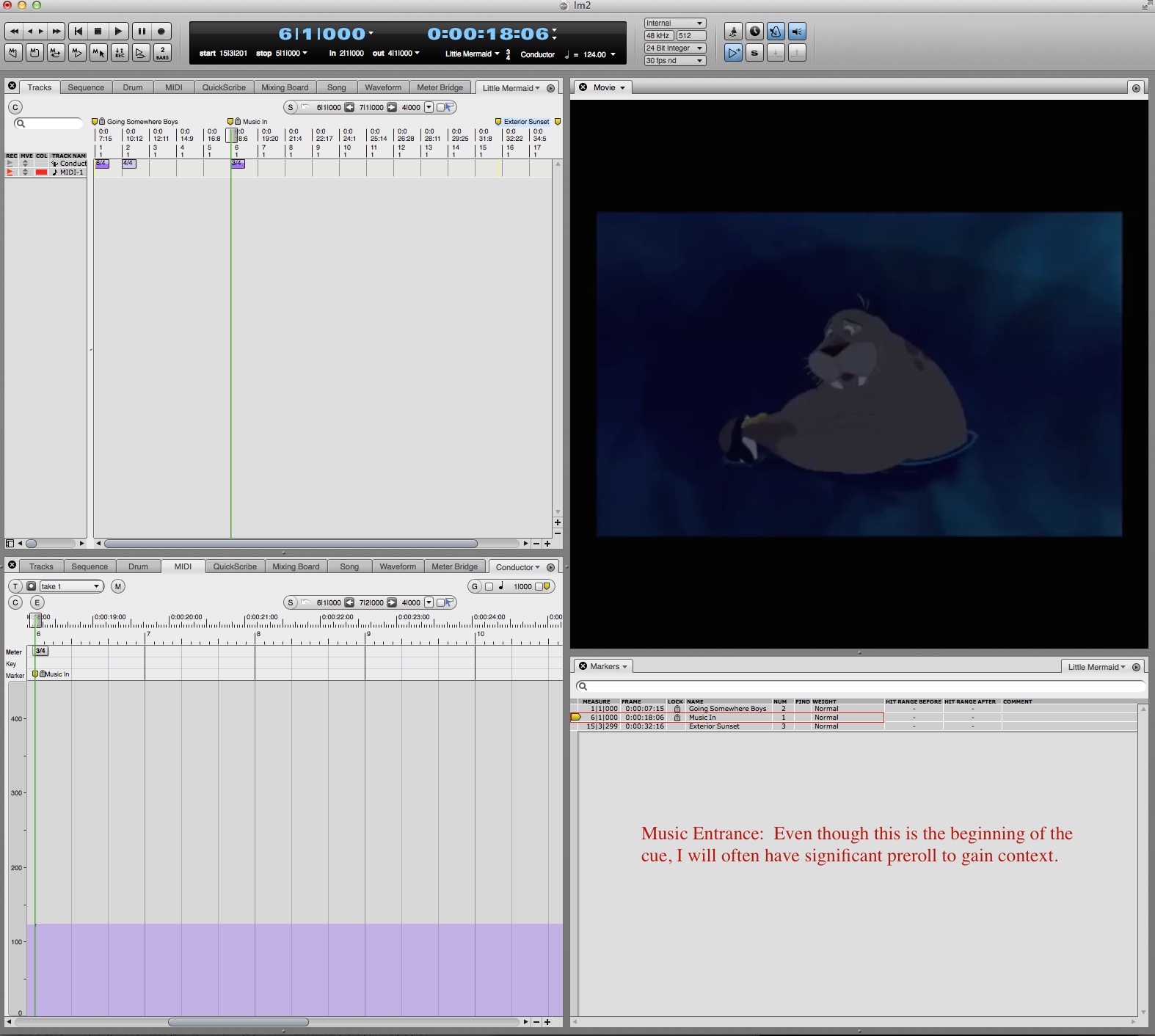Screen dimensions: 1155x1036
Task: Open the Conductor track selector in lower window
Action: click(x=517, y=567)
